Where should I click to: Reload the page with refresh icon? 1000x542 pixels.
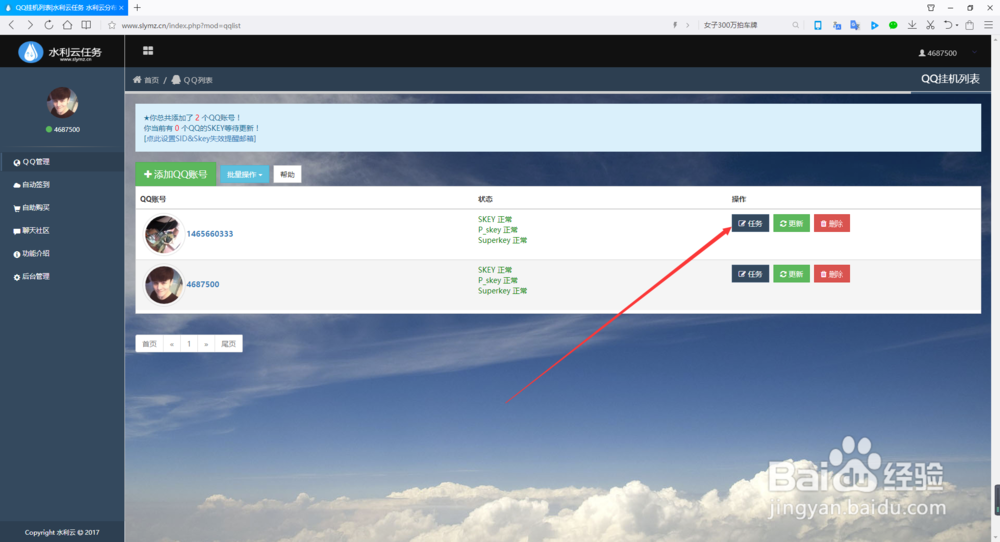[48, 25]
